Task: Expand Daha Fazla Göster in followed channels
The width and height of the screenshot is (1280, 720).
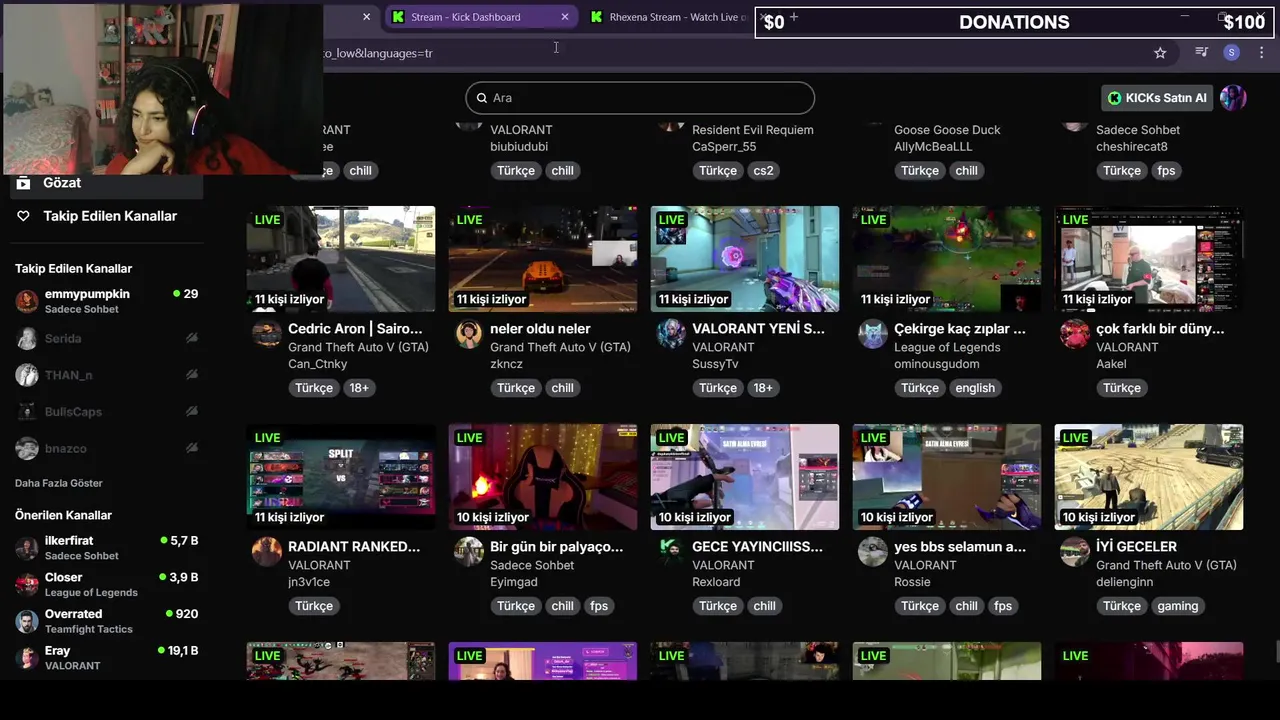Action: tap(58, 483)
